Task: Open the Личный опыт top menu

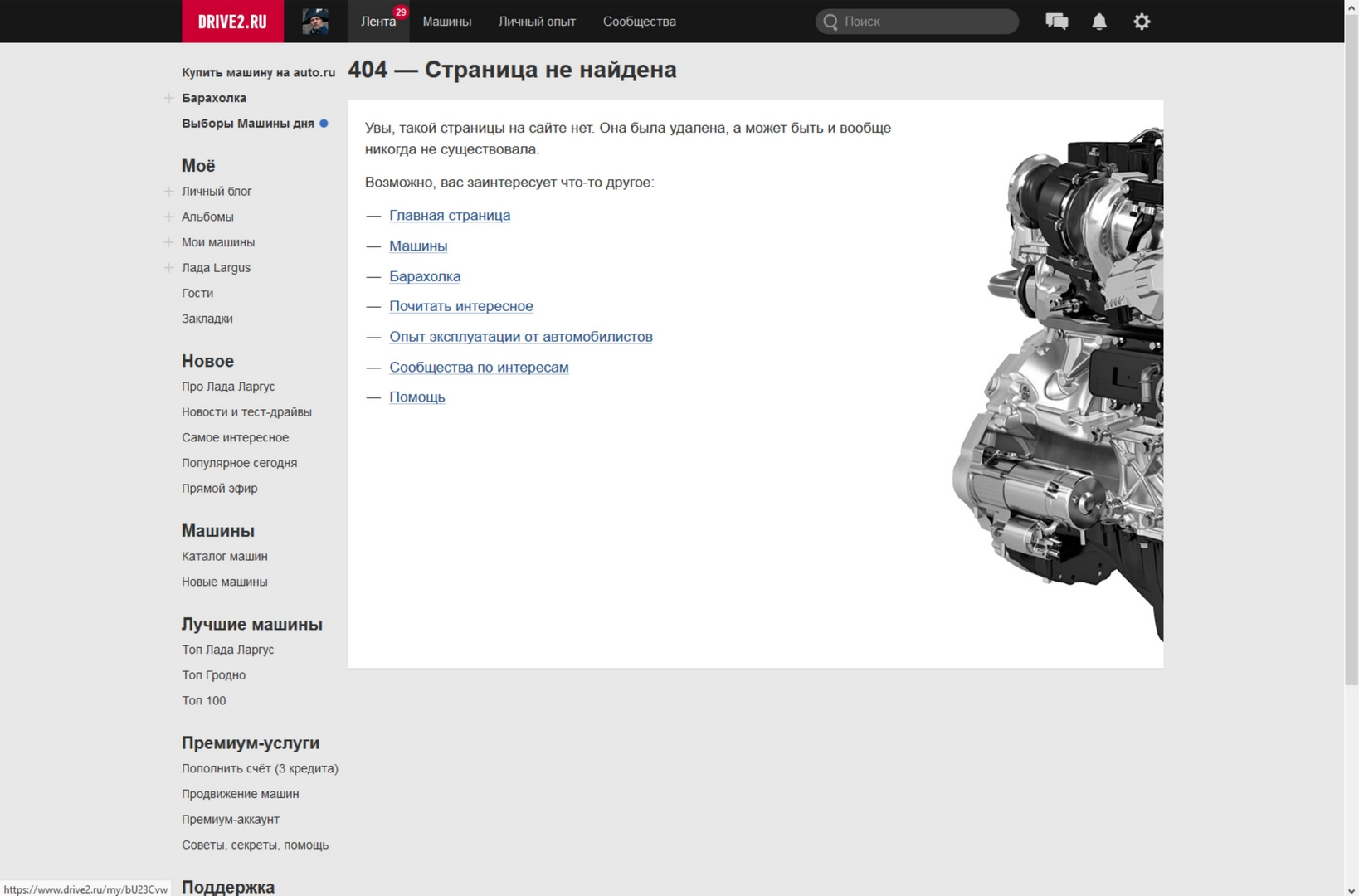Action: (537, 22)
